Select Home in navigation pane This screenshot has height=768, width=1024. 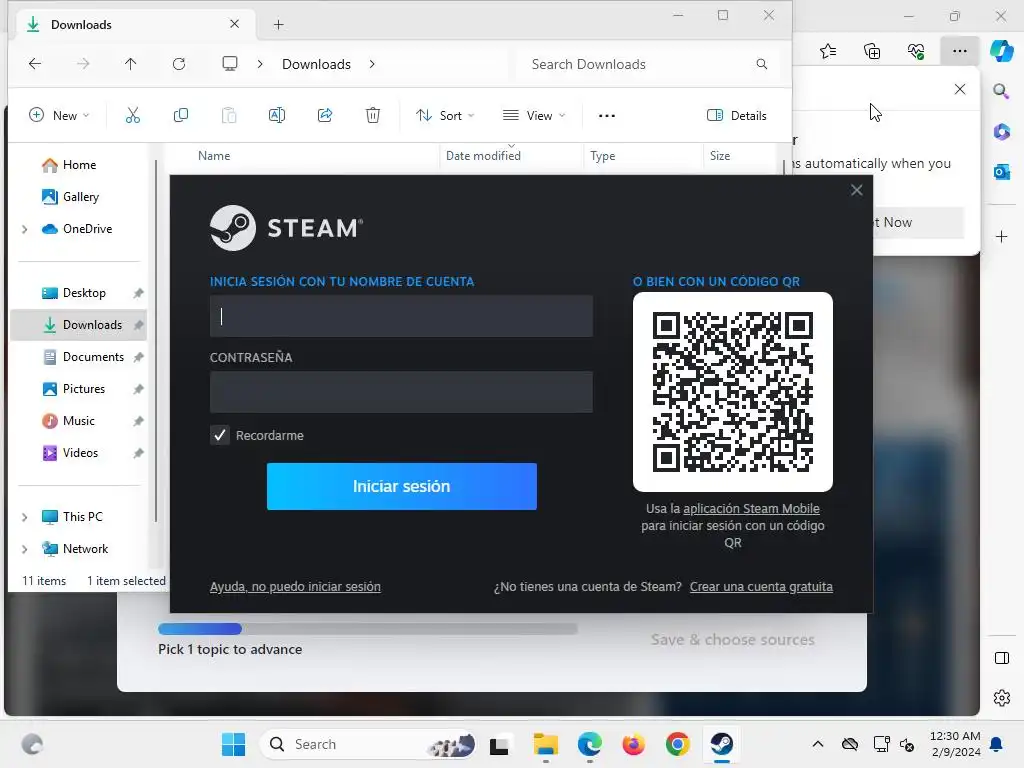pyautogui.click(x=78, y=165)
